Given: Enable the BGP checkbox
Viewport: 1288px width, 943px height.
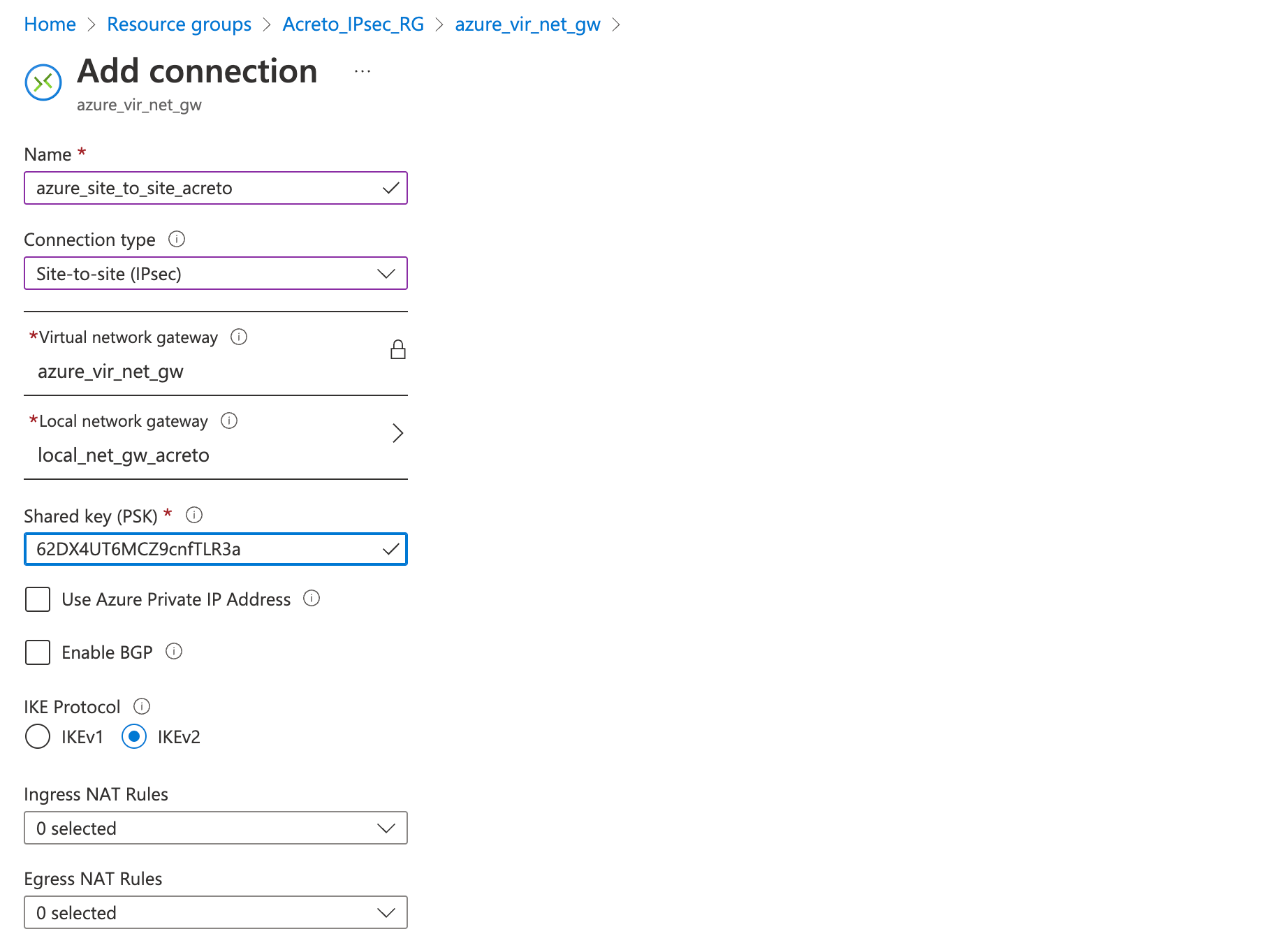Looking at the screenshot, I should (38, 652).
